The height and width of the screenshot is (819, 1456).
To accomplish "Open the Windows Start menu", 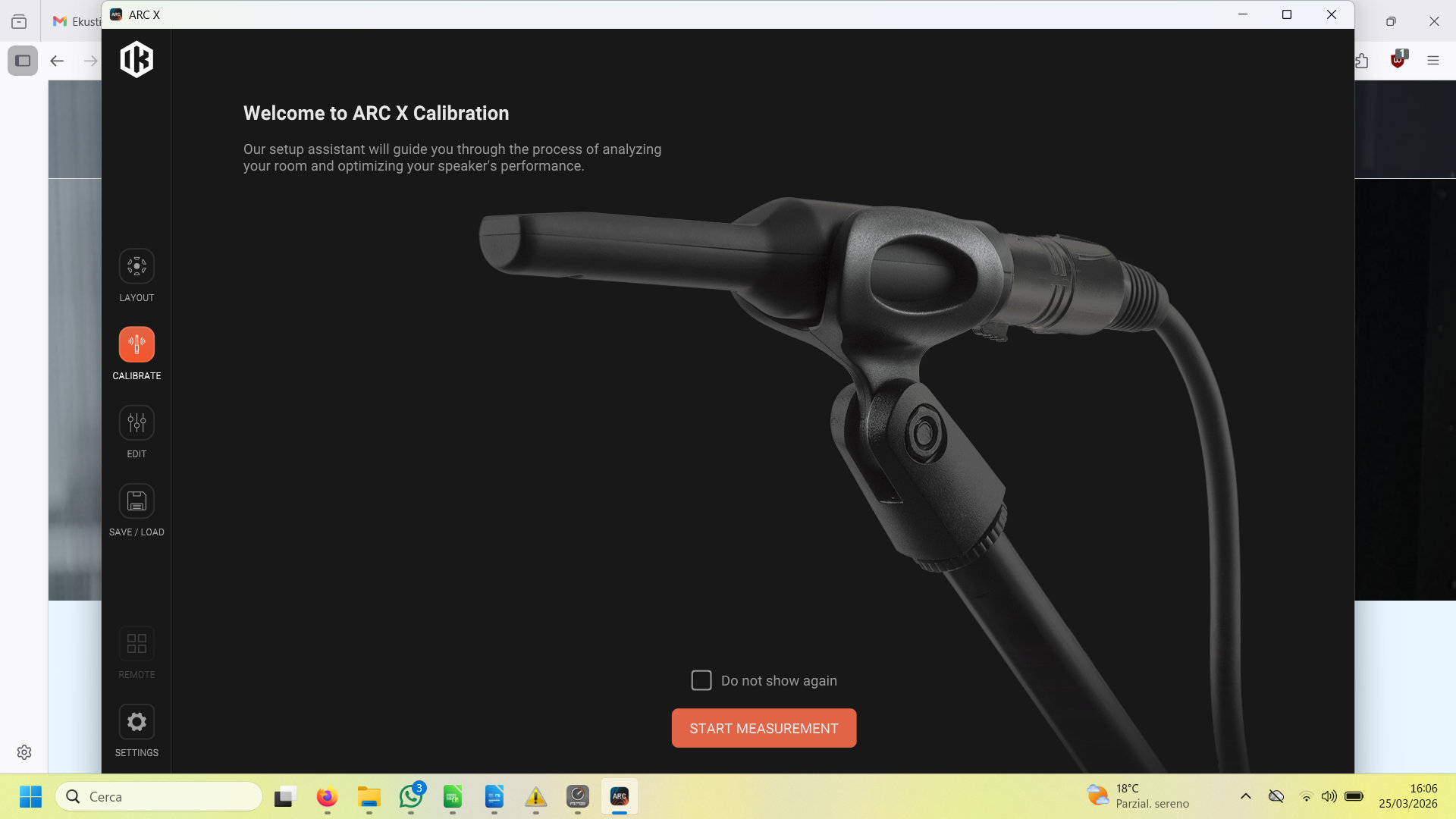I will tap(30, 796).
